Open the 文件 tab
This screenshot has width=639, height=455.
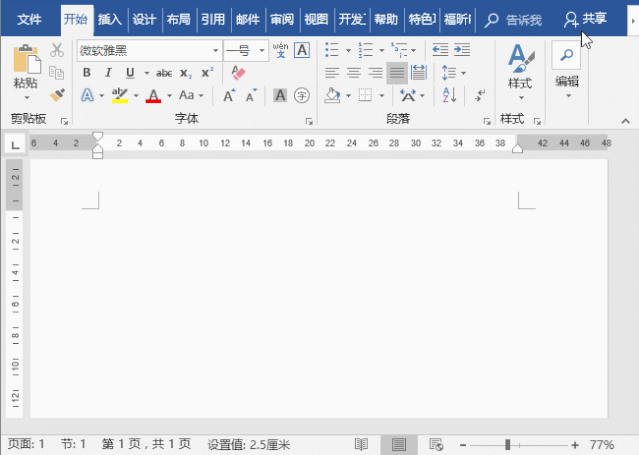pos(29,19)
